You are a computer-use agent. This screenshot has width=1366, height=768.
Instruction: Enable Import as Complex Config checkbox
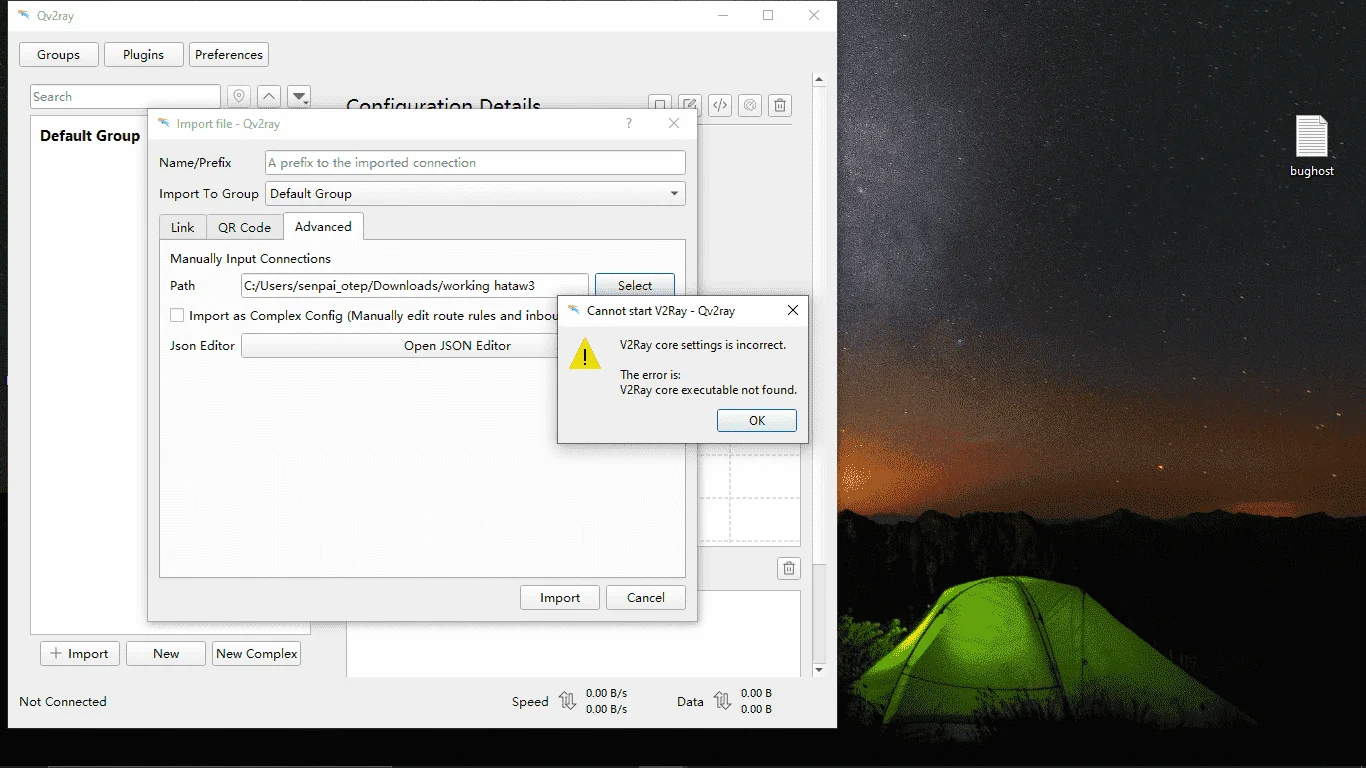[177, 315]
